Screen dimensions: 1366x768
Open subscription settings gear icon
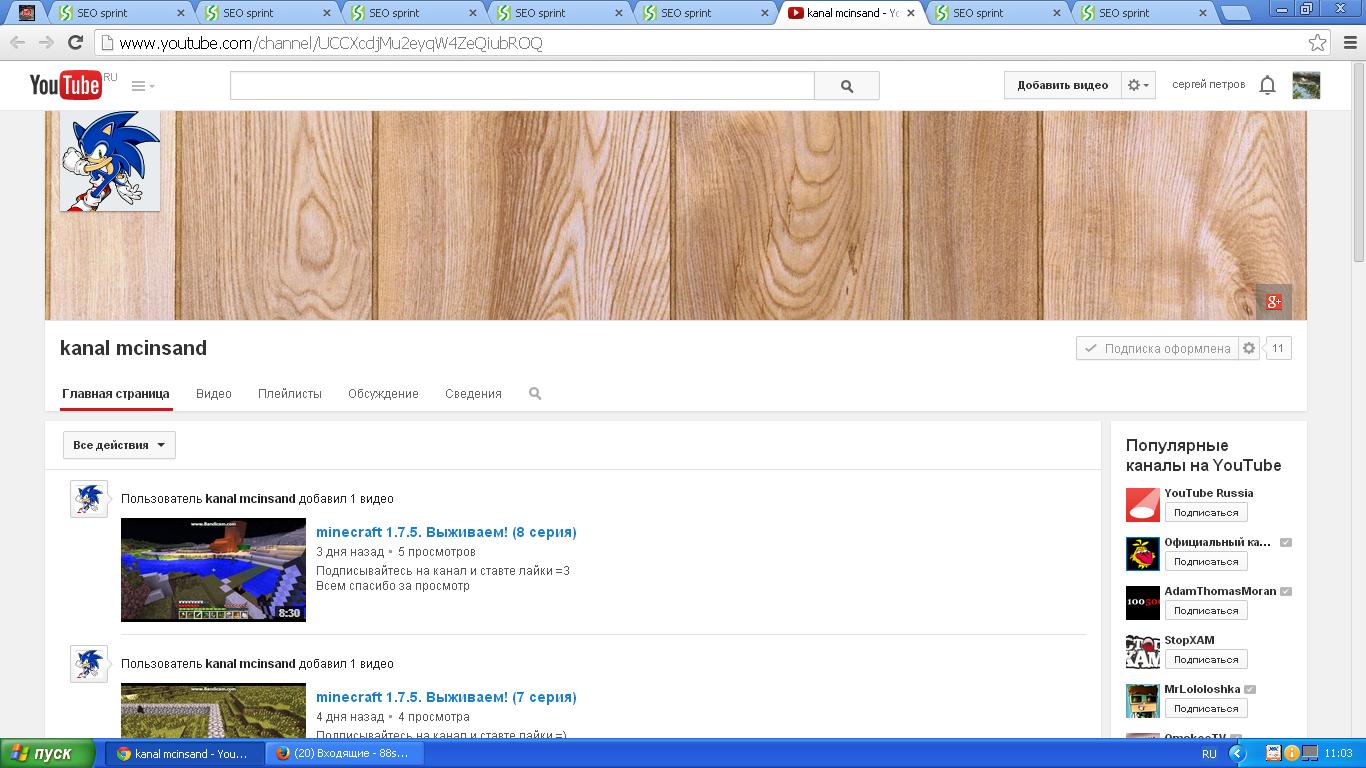click(x=1248, y=348)
